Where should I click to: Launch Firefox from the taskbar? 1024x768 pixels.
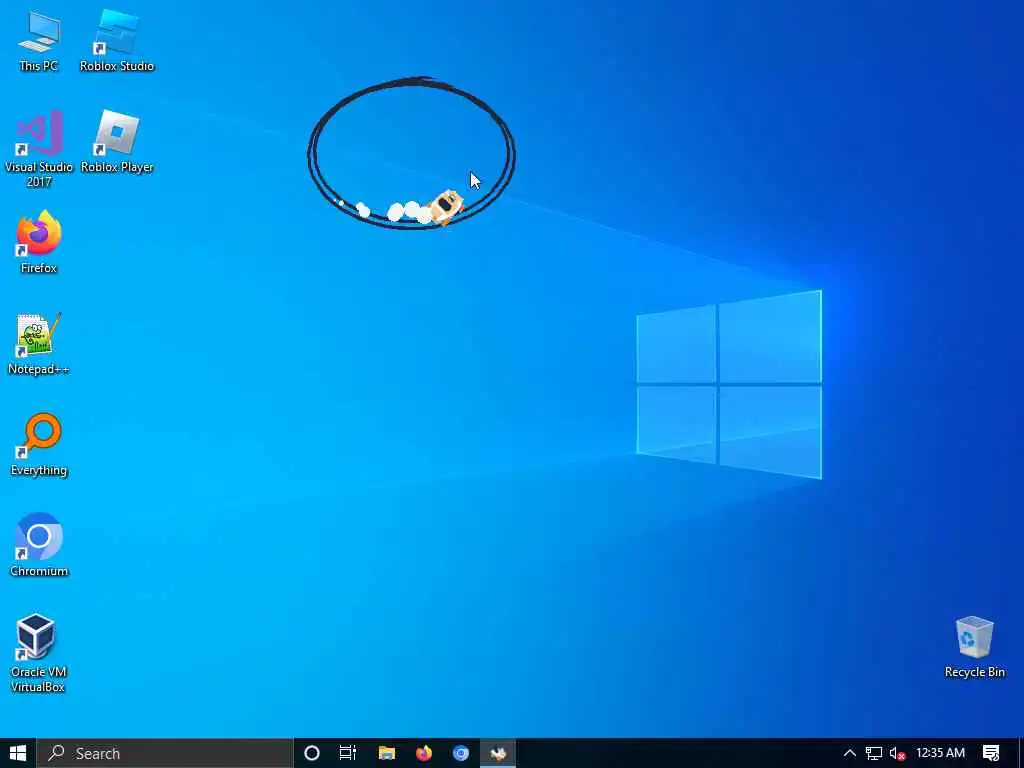pos(424,753)
